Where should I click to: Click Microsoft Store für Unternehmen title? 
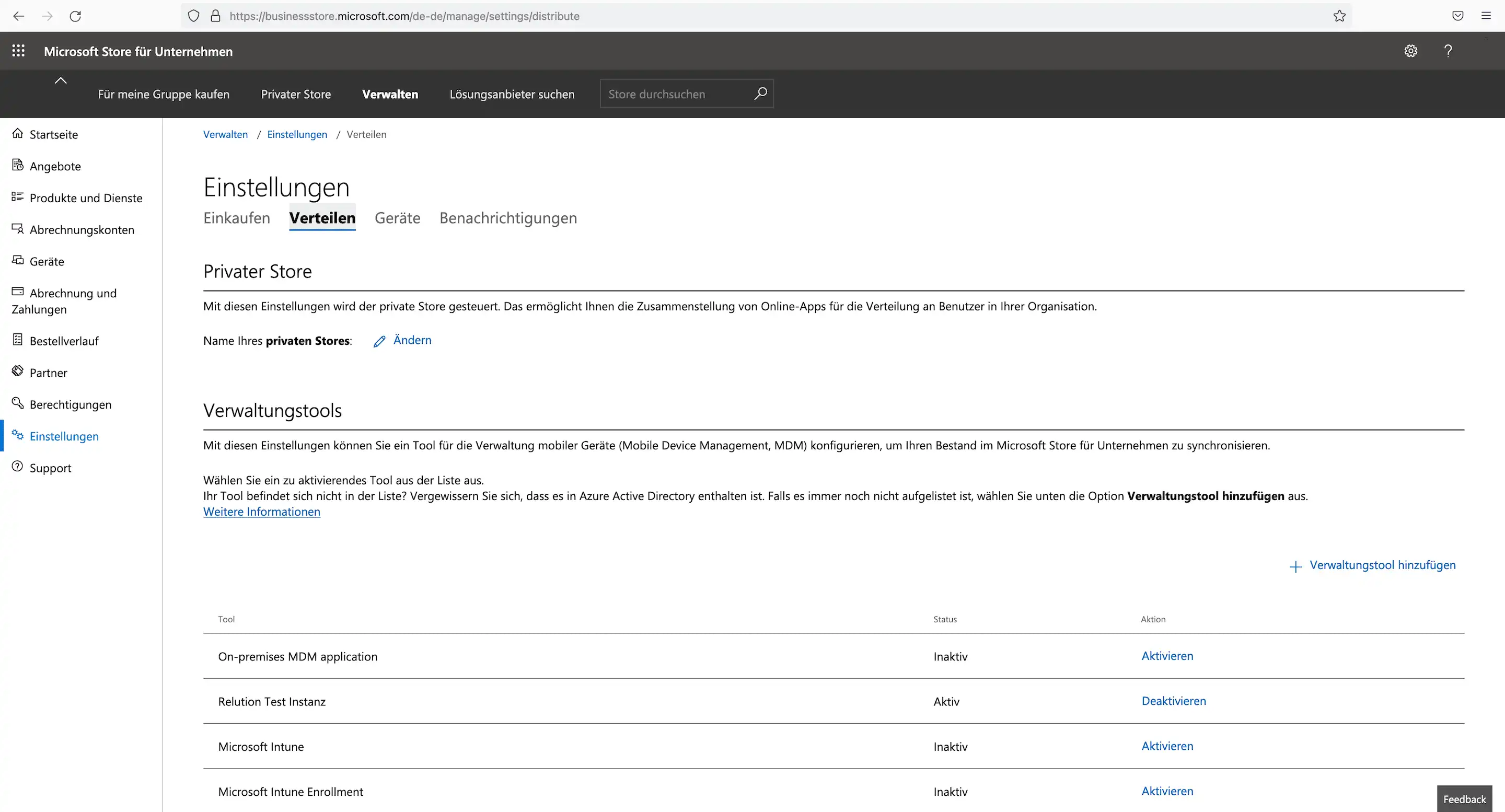point(138,51)
